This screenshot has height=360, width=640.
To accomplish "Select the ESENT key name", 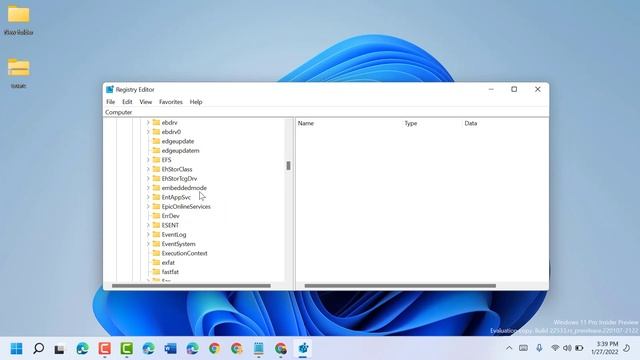I will pyautogui.click(x=170, y=225).
